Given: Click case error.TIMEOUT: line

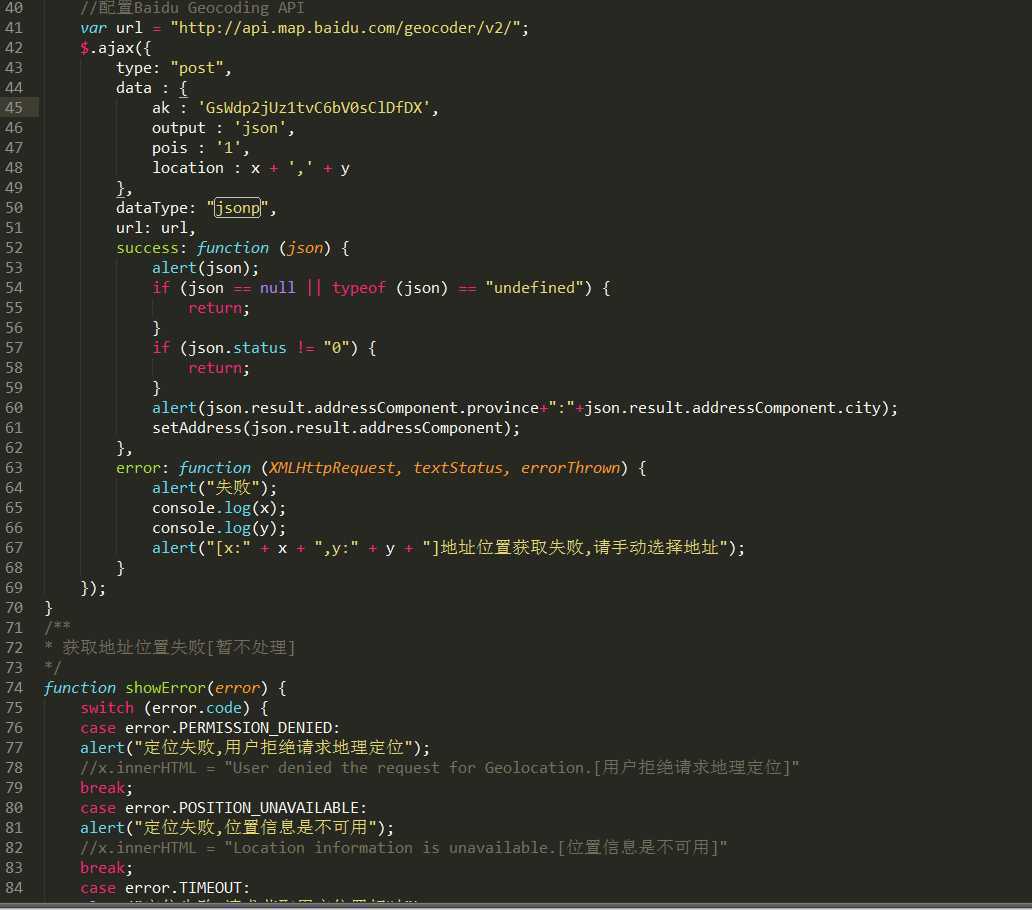Looking at the screenshot, I should pyautogui.click(x=165, y=888).
